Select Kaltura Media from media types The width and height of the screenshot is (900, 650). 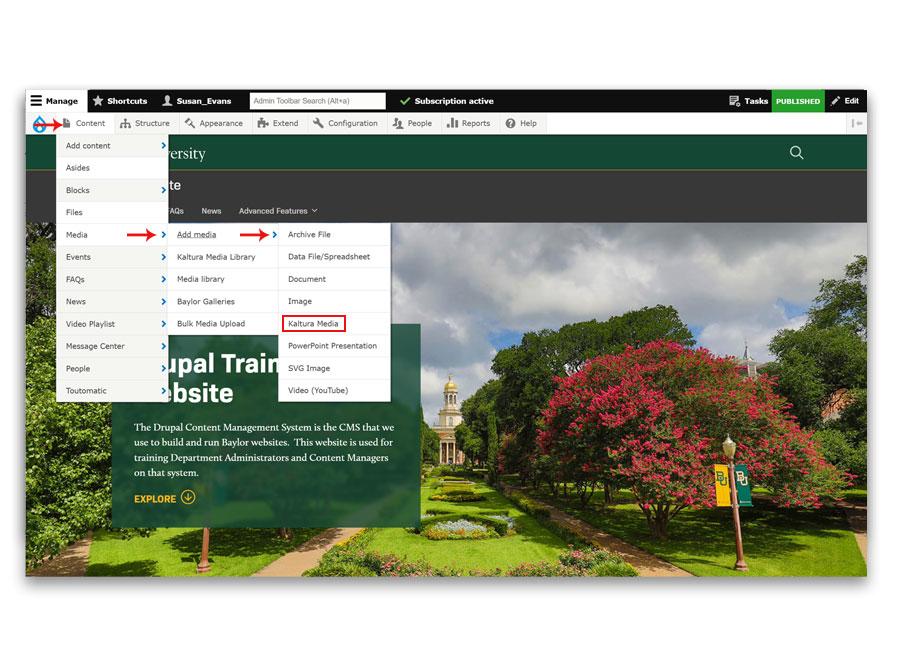tap(313, 323)
